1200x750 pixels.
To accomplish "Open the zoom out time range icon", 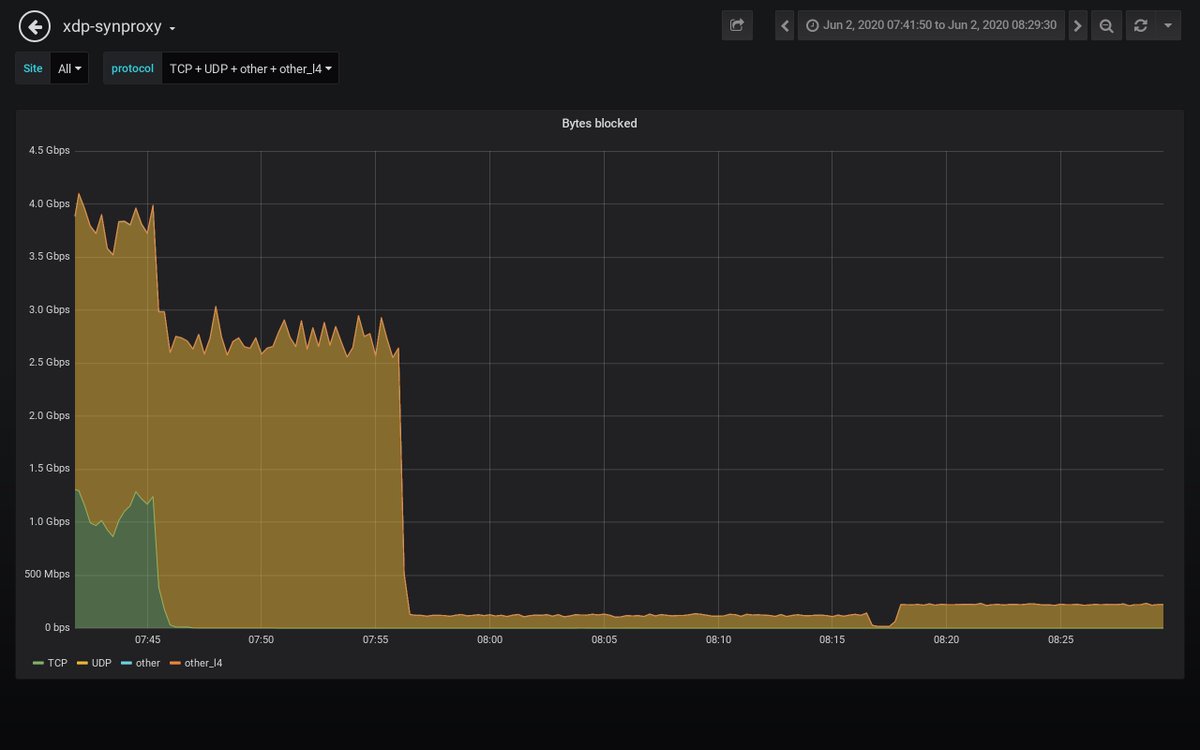I will pos(1106,25).
